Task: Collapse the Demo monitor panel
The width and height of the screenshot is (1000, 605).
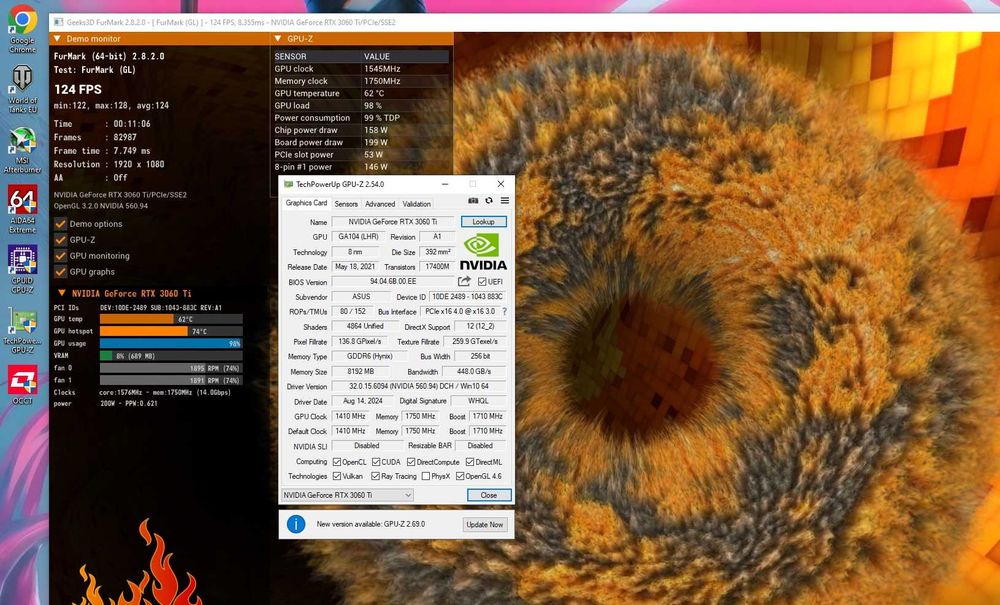Action: point(57,39)
